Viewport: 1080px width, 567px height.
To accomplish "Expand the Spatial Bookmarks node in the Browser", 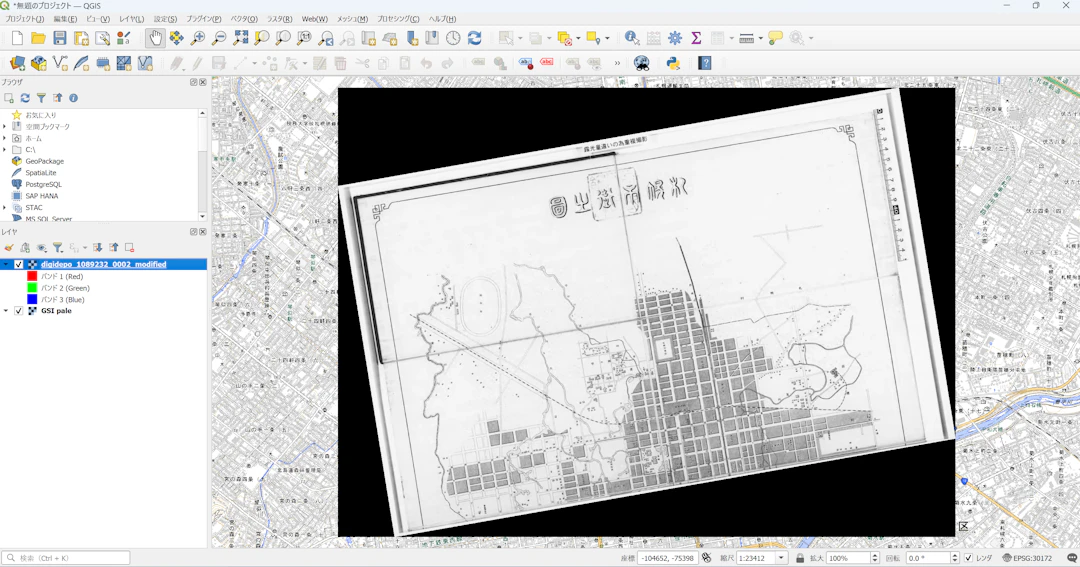I will tap(5, 127).
